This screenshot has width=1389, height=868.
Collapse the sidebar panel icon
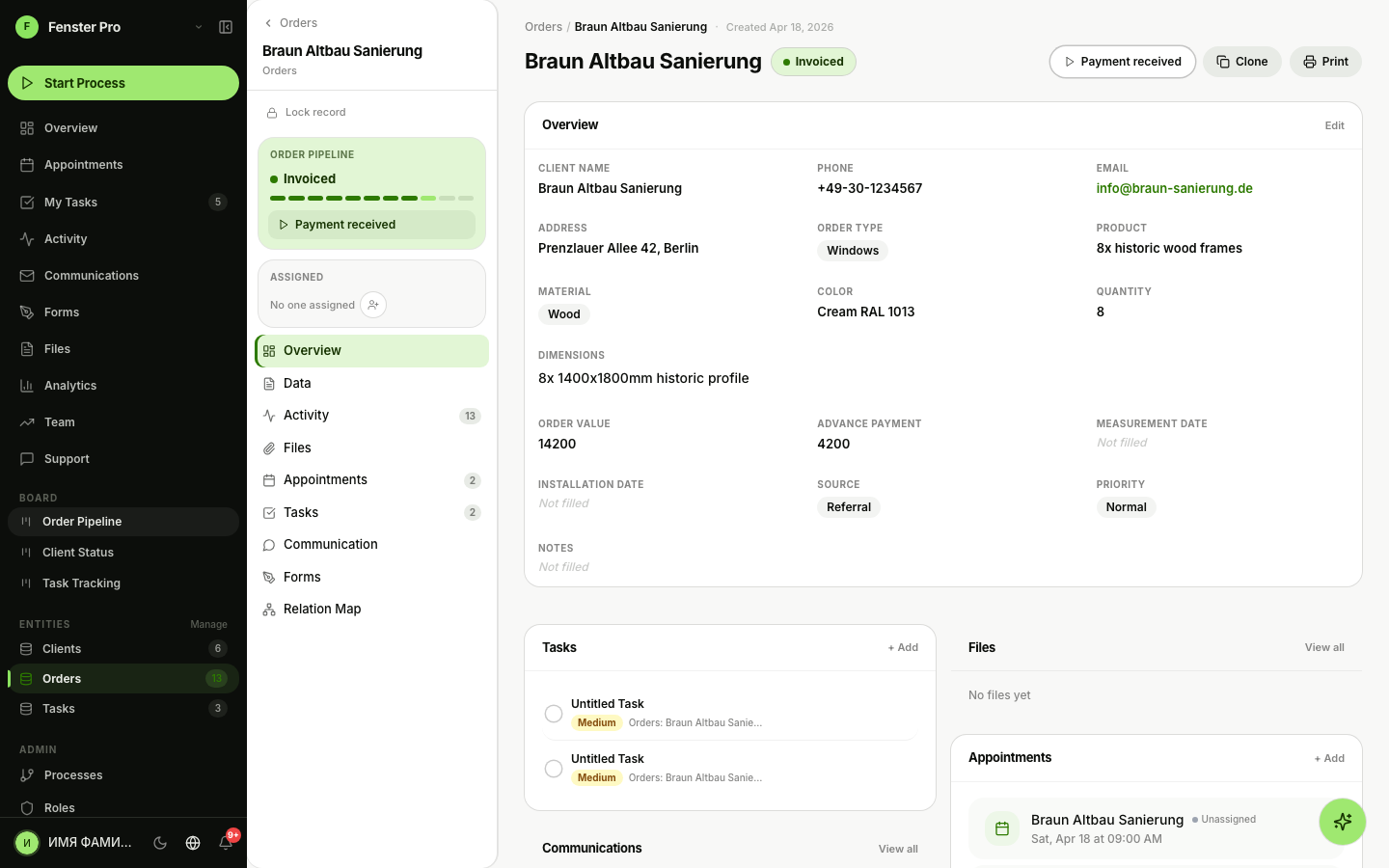pyautogui.click(x=226, y=27)
